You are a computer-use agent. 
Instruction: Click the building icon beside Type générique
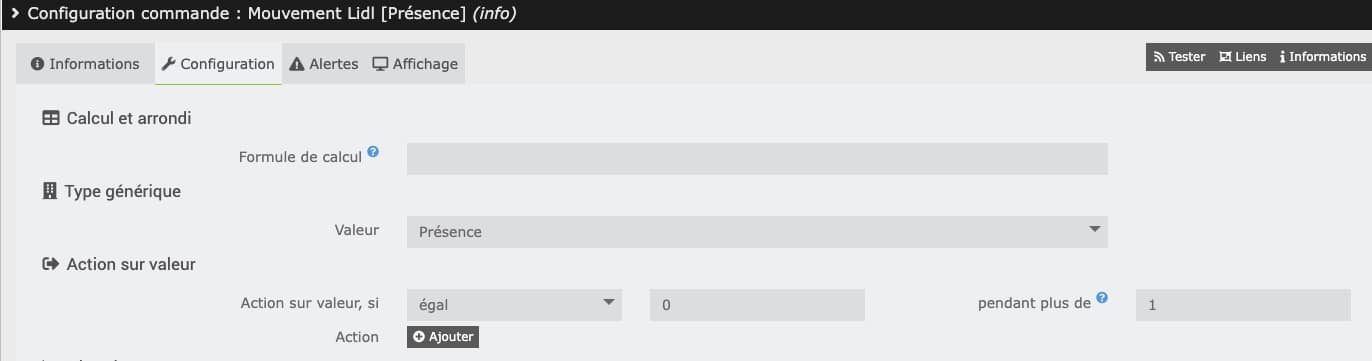tap(50, 191)
